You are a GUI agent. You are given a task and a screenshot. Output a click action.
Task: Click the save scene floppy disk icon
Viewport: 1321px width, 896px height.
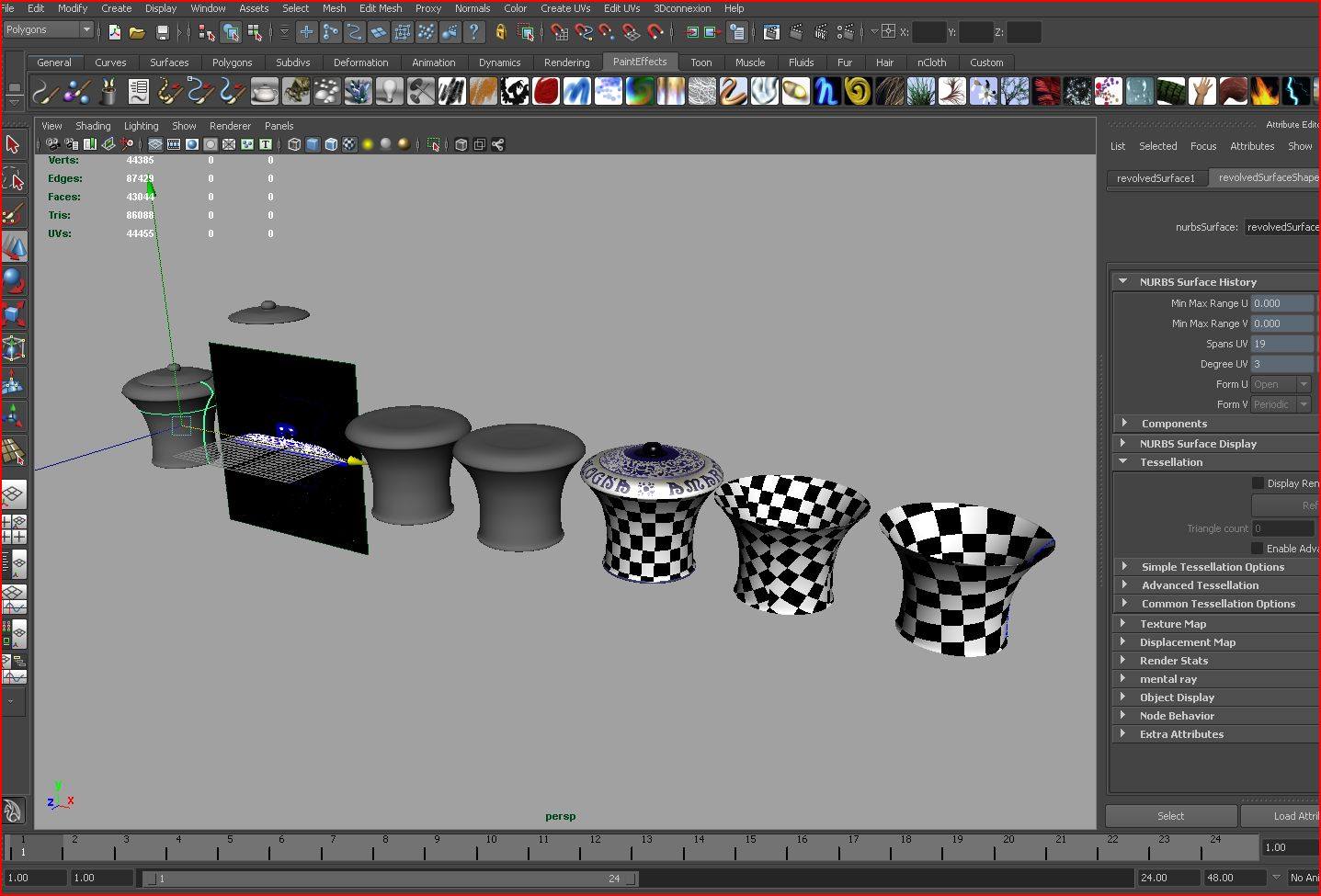tap(163, 33)
